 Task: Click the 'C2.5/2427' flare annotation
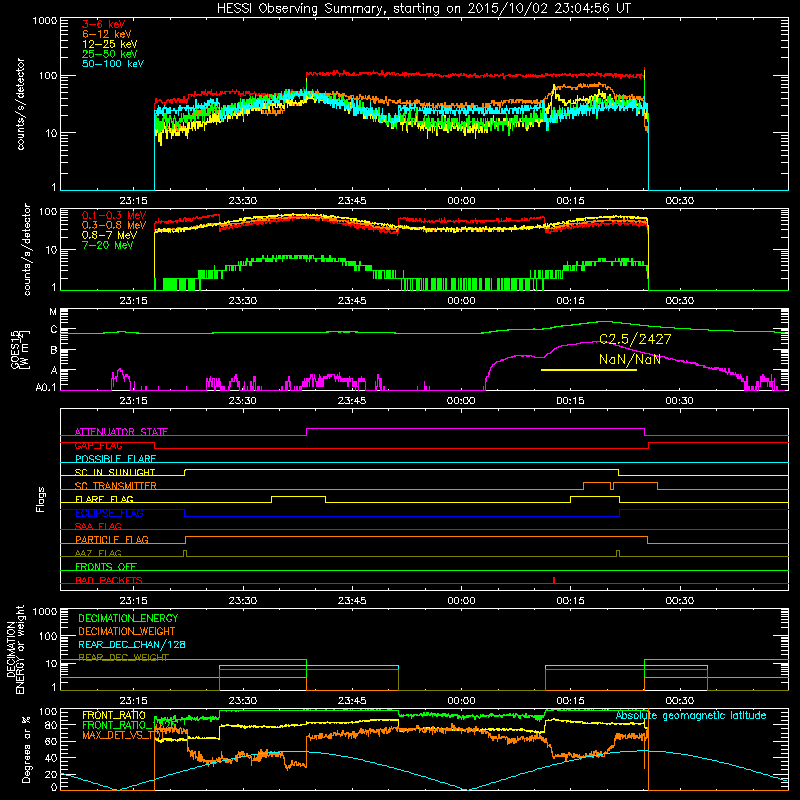[x=635, y=339]
